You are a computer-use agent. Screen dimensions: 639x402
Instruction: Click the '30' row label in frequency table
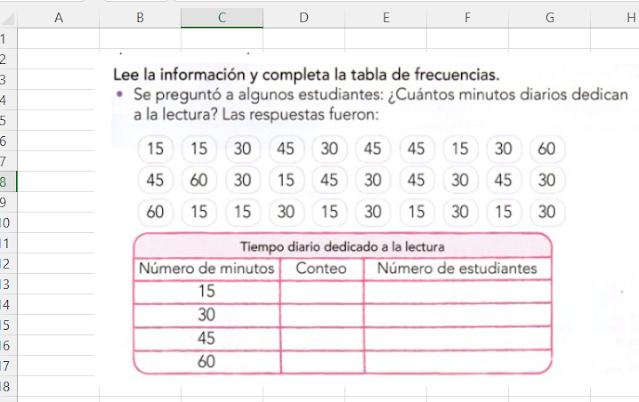coord(207,315)
